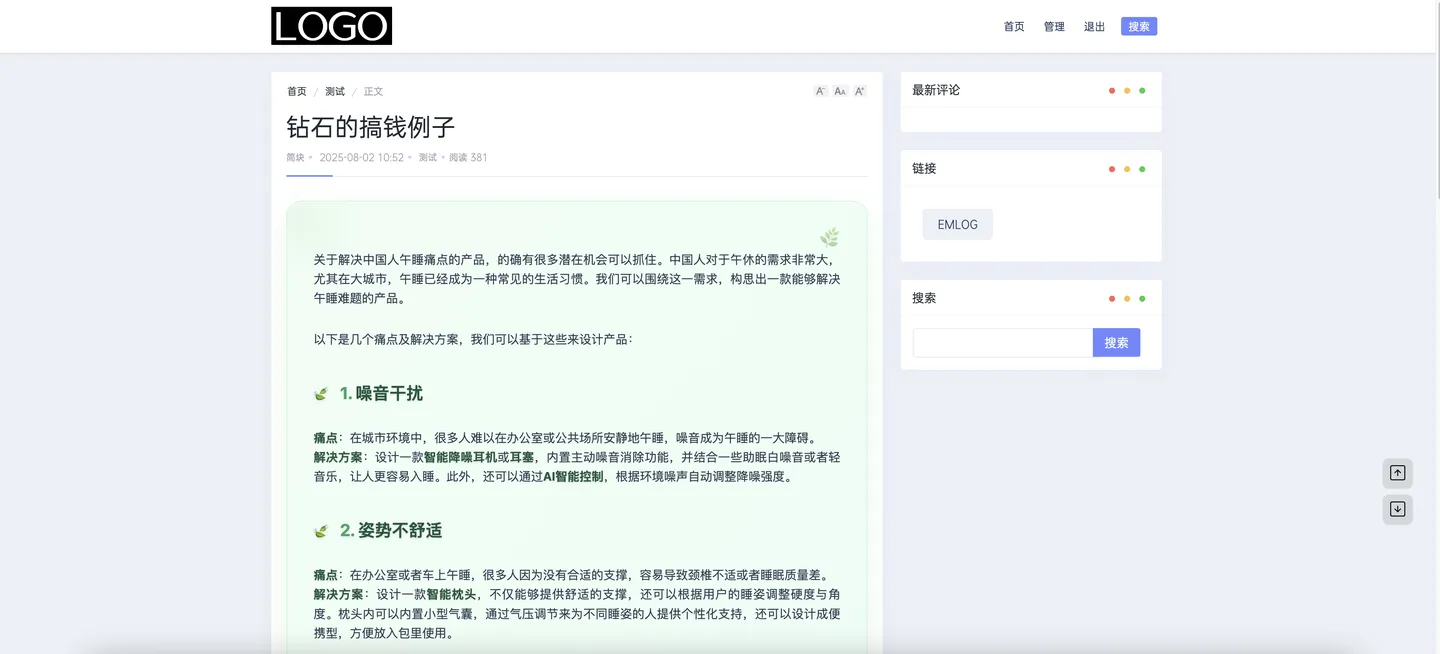Image resolution: width=1440 pixels, height=654 pixels.
Task: Click the 搜索 submit button in sidebar
Action: click(1116, 343)
